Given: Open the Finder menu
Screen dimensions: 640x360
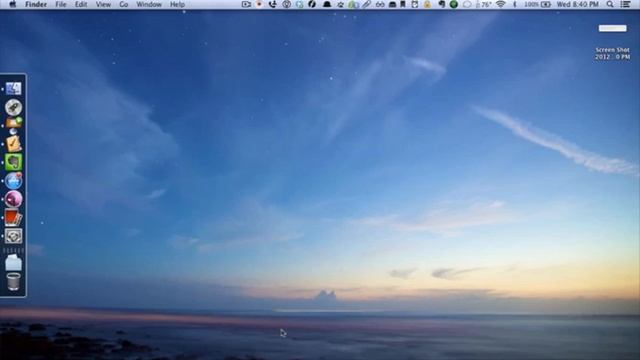Looking at the screenshot, I should pos(36,4).
